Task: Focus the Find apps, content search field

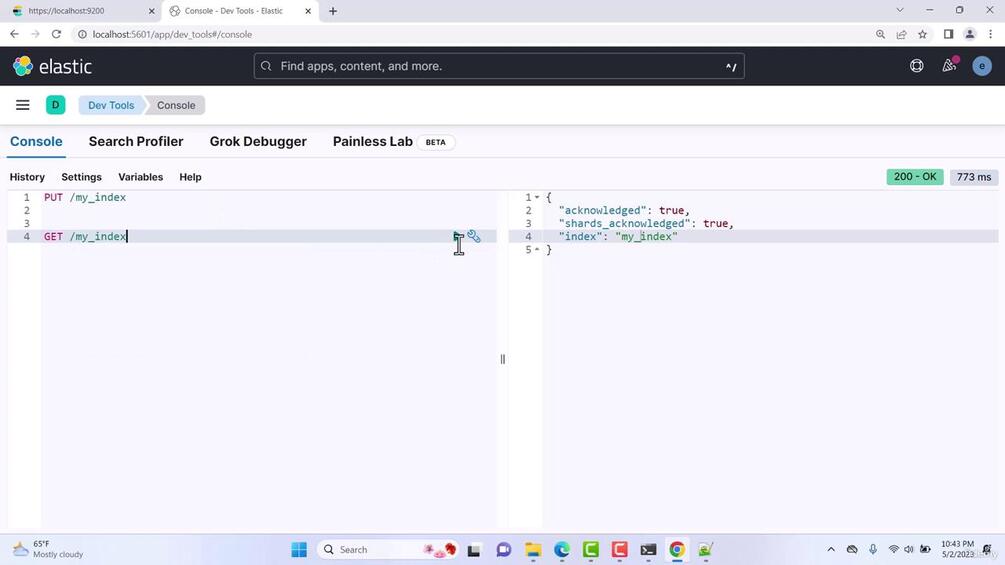Action: point(499,66)
